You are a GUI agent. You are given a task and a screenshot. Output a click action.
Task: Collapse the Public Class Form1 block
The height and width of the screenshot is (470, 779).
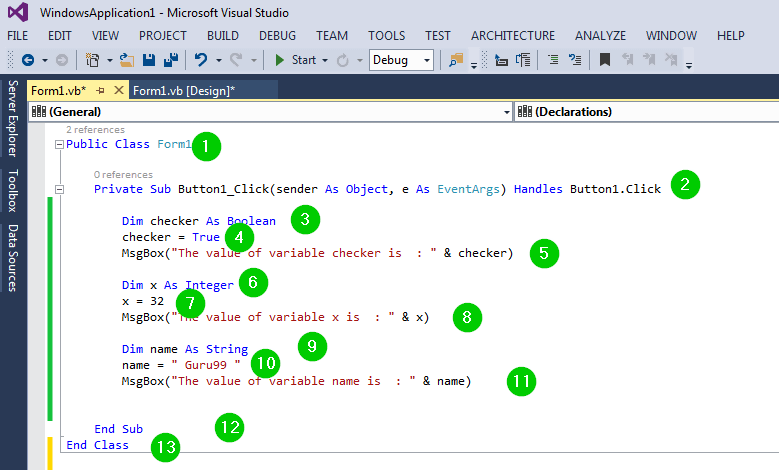(59, 145)
